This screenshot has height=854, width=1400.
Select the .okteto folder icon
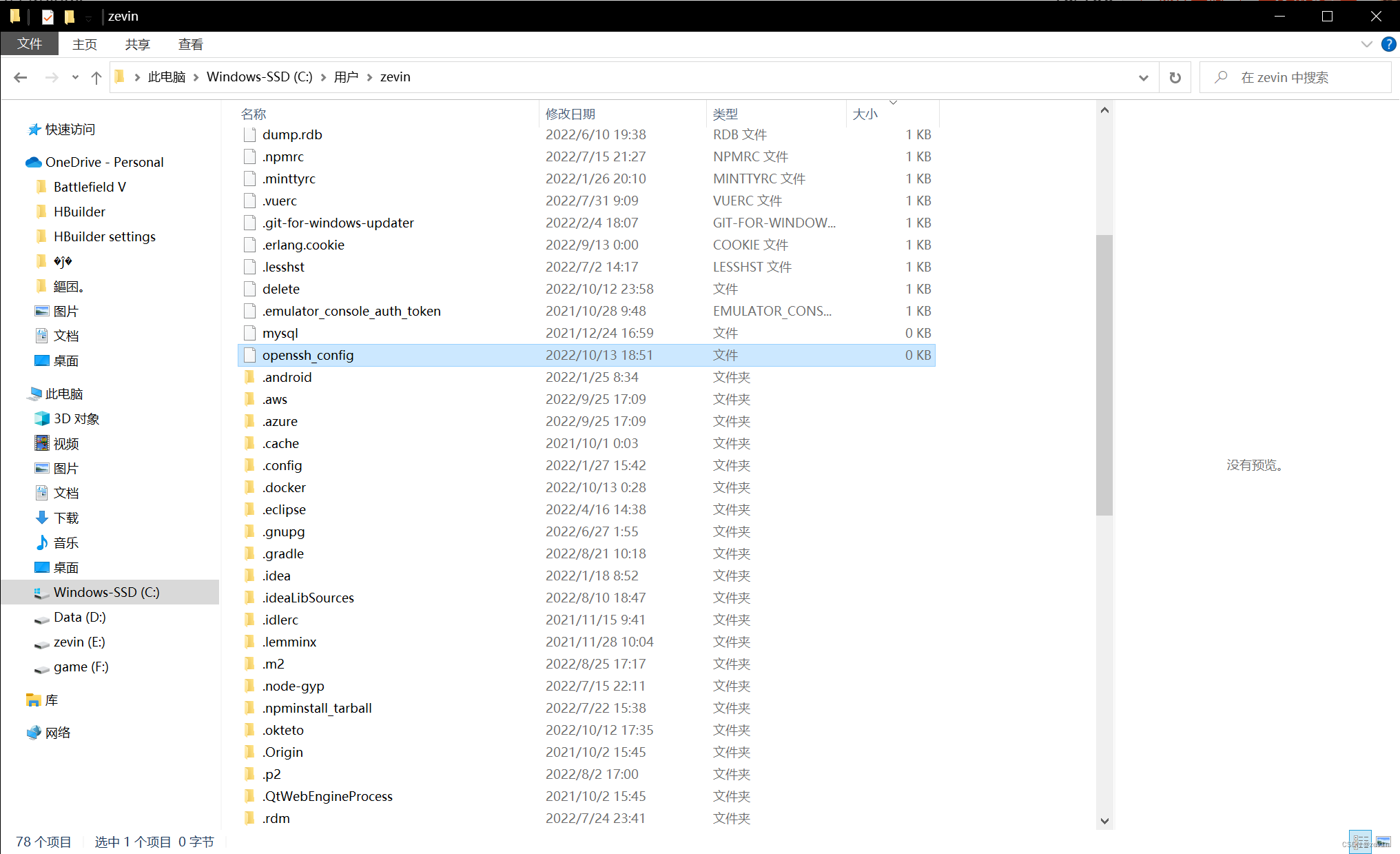(x=249, y=730)
